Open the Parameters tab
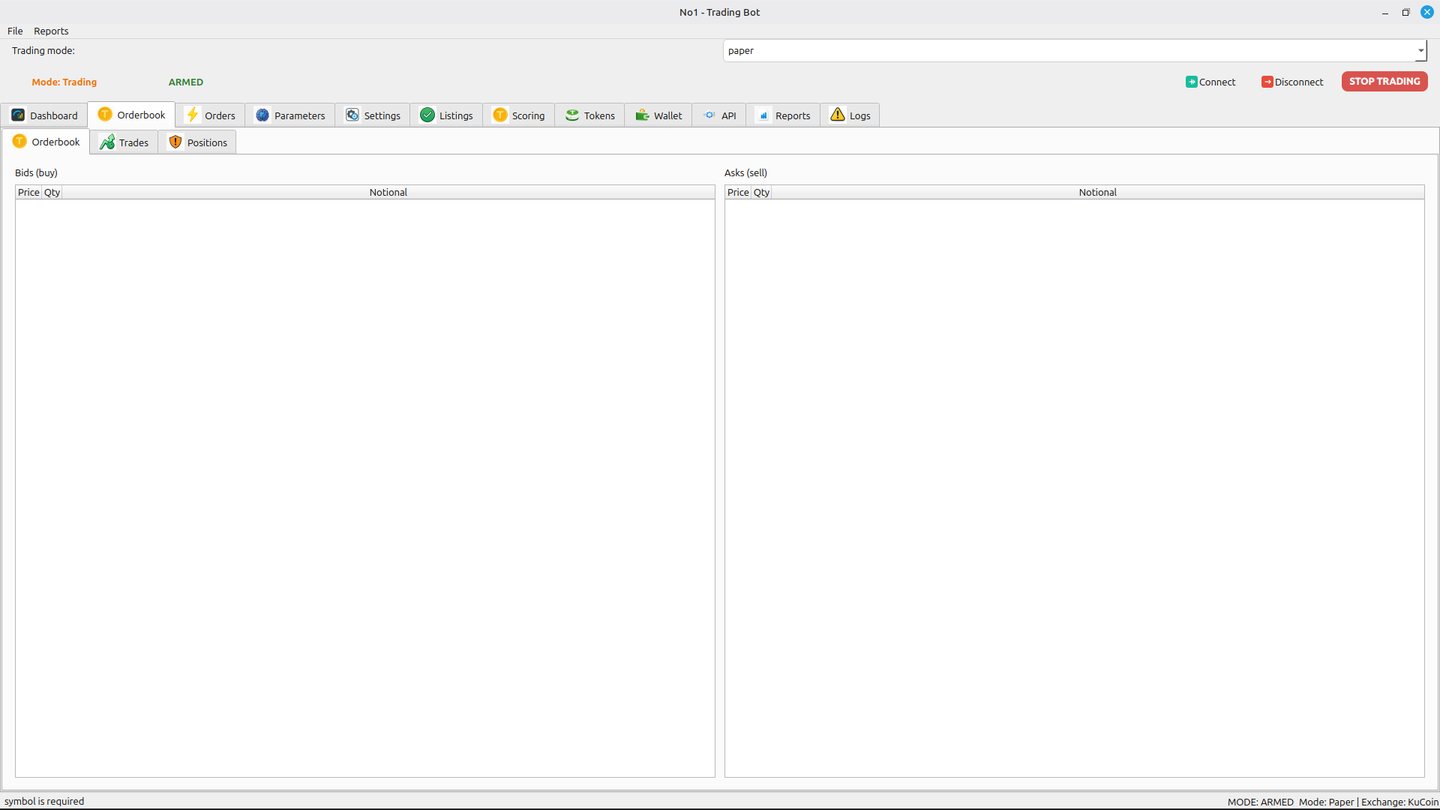This screenshot has width=1440, height=810. click(290, 115)
